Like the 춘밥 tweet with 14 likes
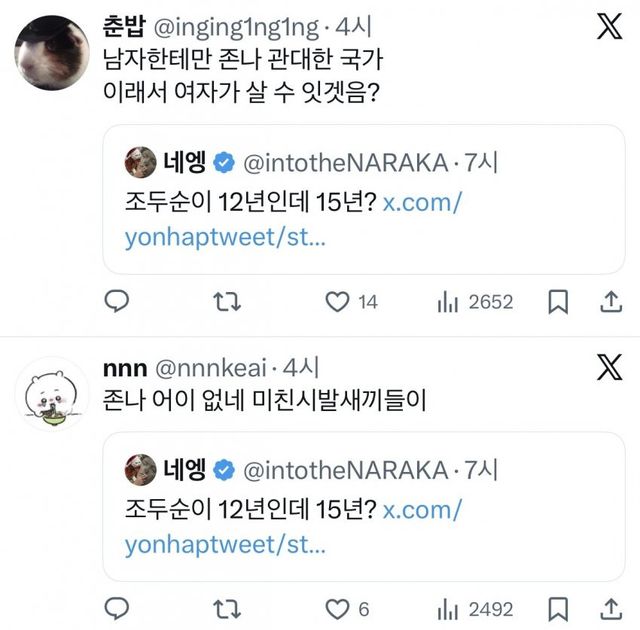Image resolution: width=640 pixels, height=630 pixels. 340,301
